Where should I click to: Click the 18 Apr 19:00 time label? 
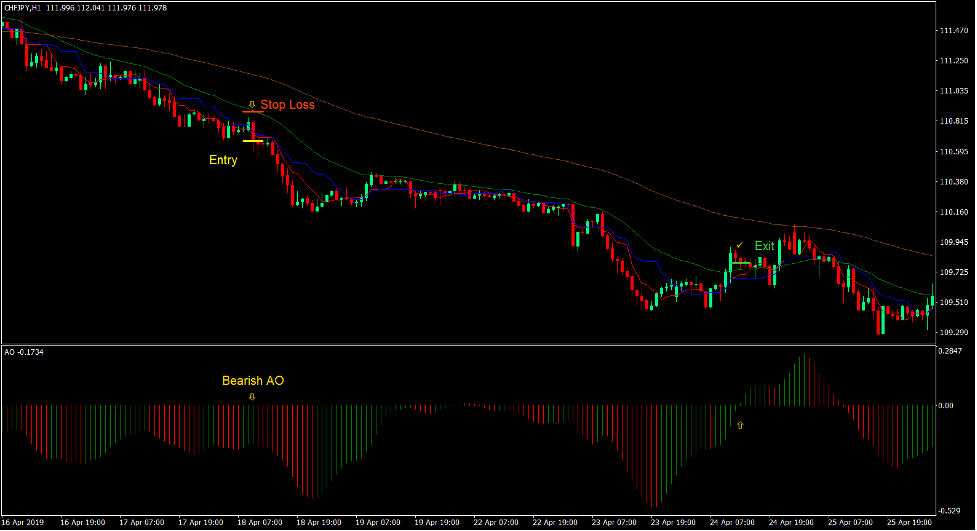(x=319, y=522)
